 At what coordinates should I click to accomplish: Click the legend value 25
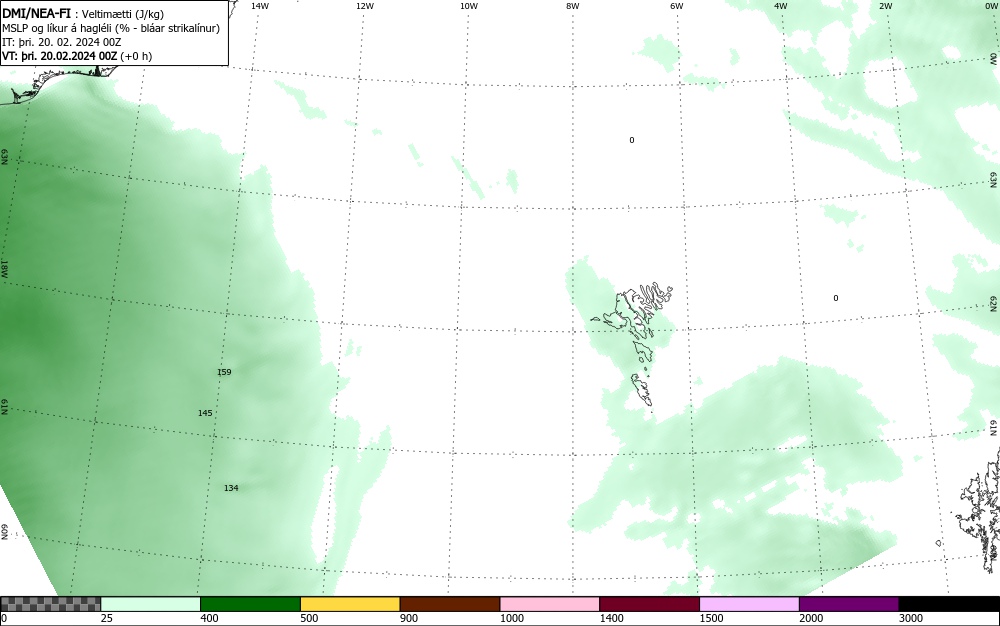coord(107,618)
